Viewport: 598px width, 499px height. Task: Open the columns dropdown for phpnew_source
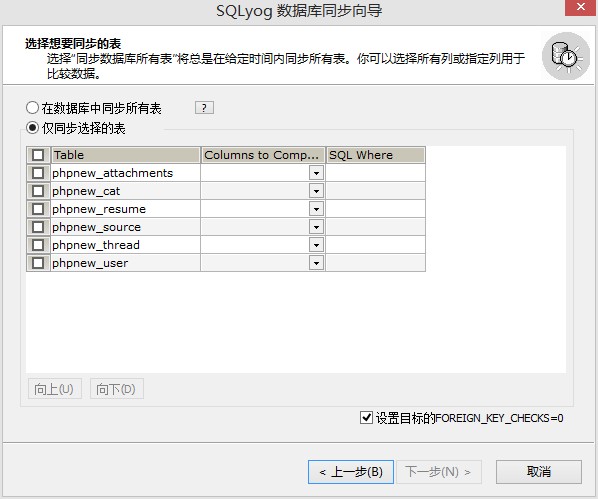316,227
